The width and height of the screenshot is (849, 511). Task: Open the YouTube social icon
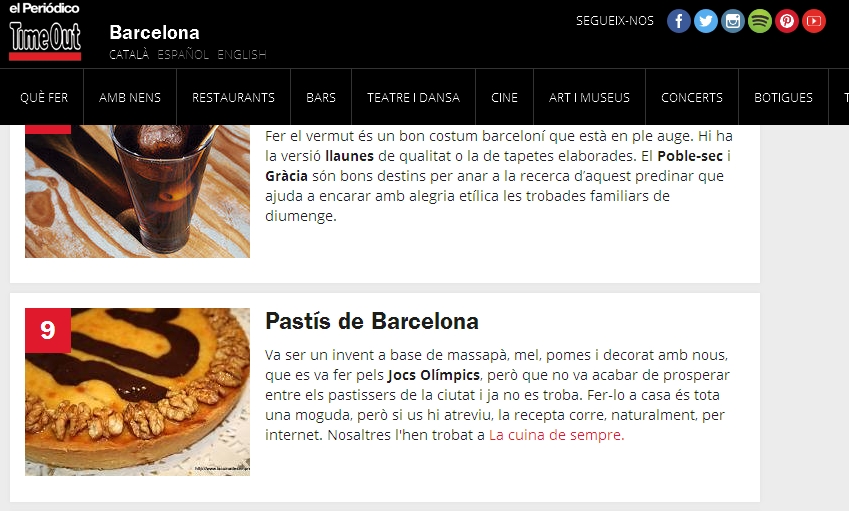[814, 21]
